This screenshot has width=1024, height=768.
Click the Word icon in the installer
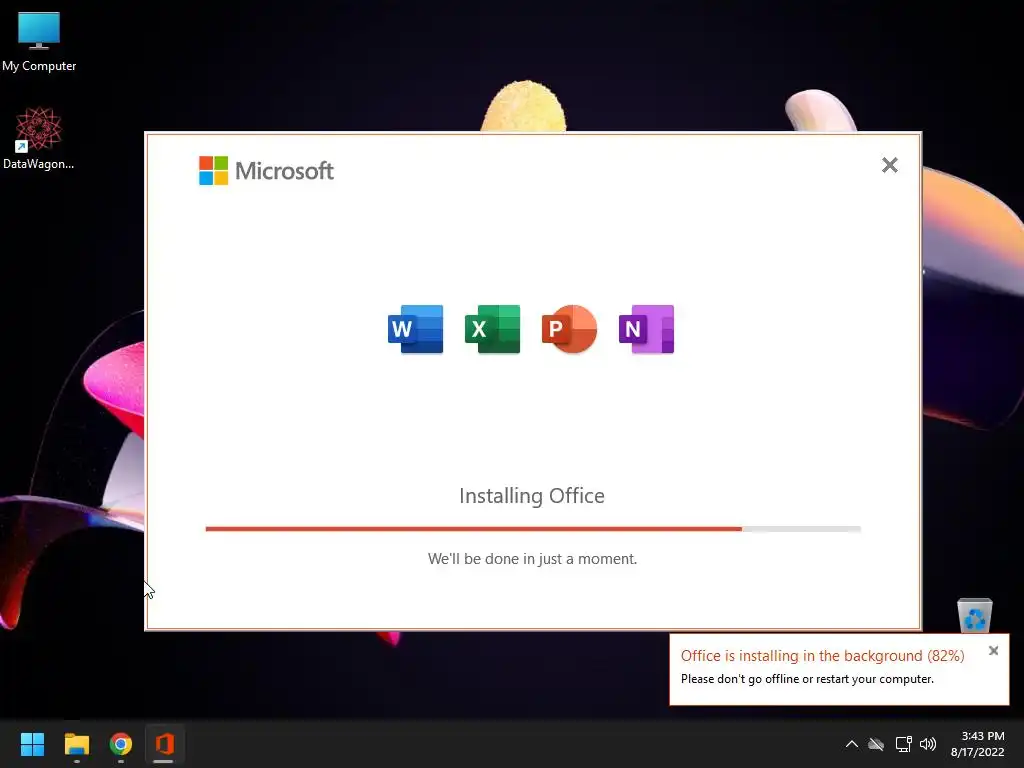click(x=415, y=329)
